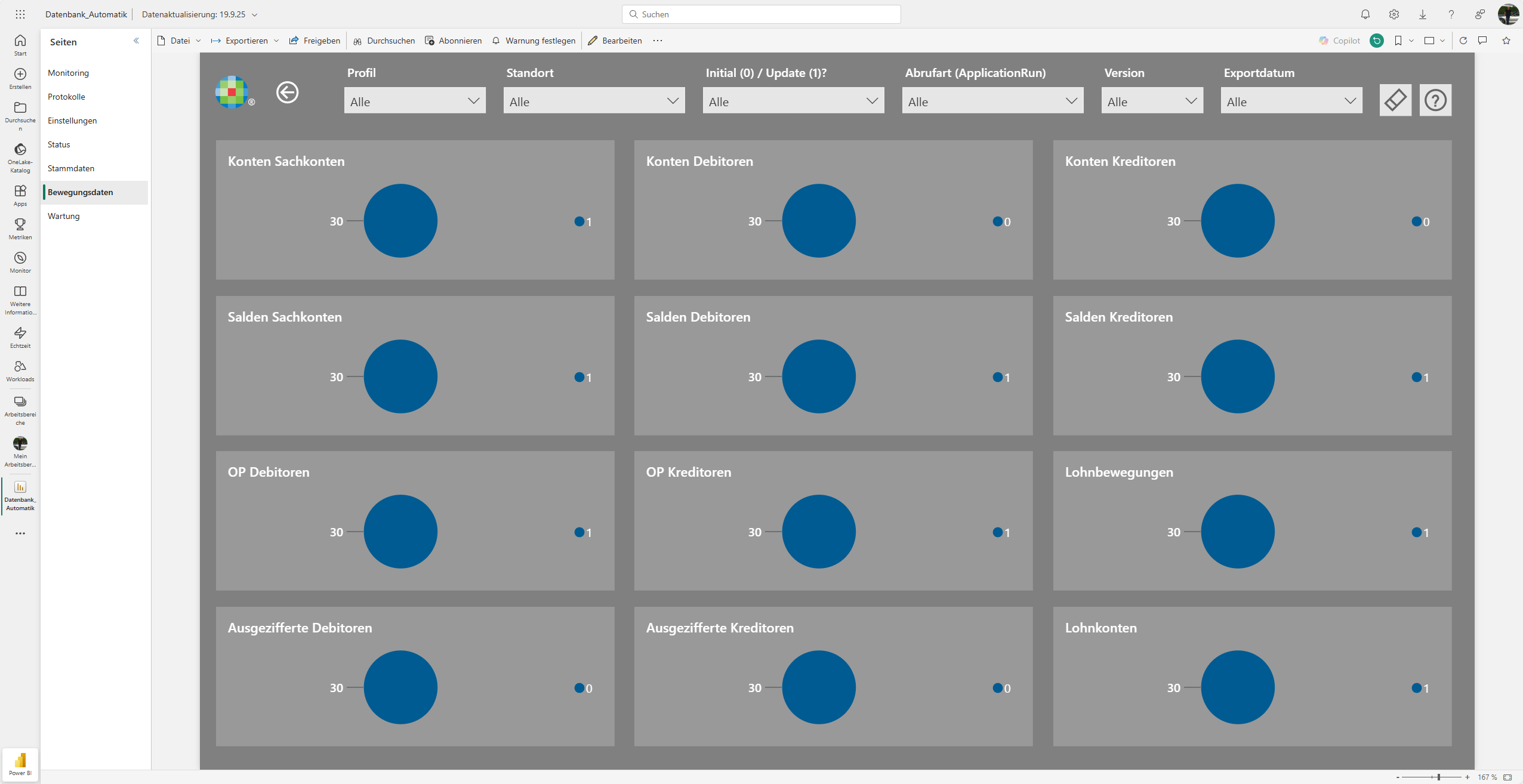The width and height of the screenshot is (1523, 784).
Task: Open the Wartung report page
Action: [63, 215]
